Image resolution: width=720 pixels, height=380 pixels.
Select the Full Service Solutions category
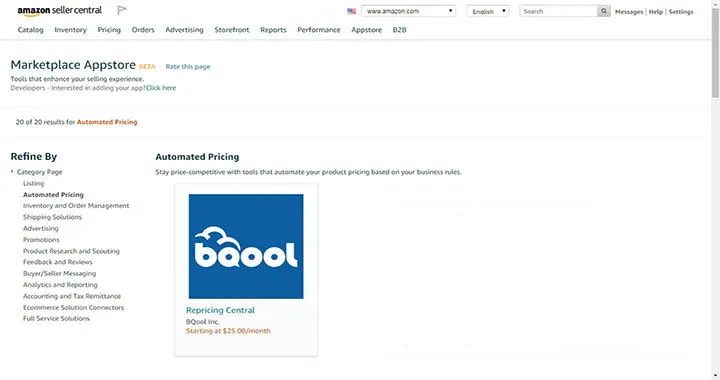56,319
